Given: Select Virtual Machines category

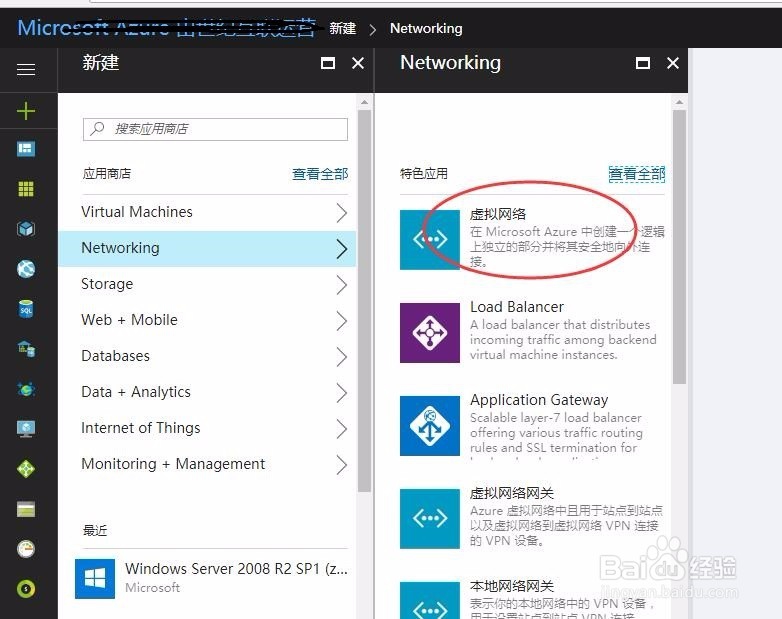Looking at the screenshot, I should click(x=207, y=212).
